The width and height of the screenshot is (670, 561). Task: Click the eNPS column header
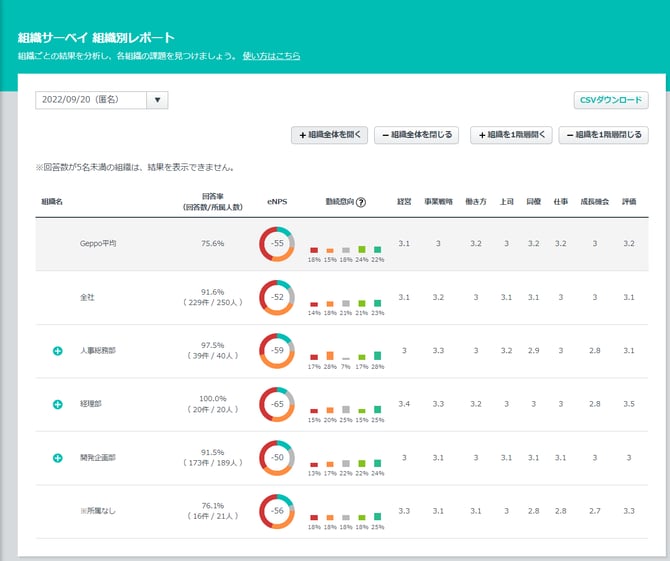click(x=277, y=202)
